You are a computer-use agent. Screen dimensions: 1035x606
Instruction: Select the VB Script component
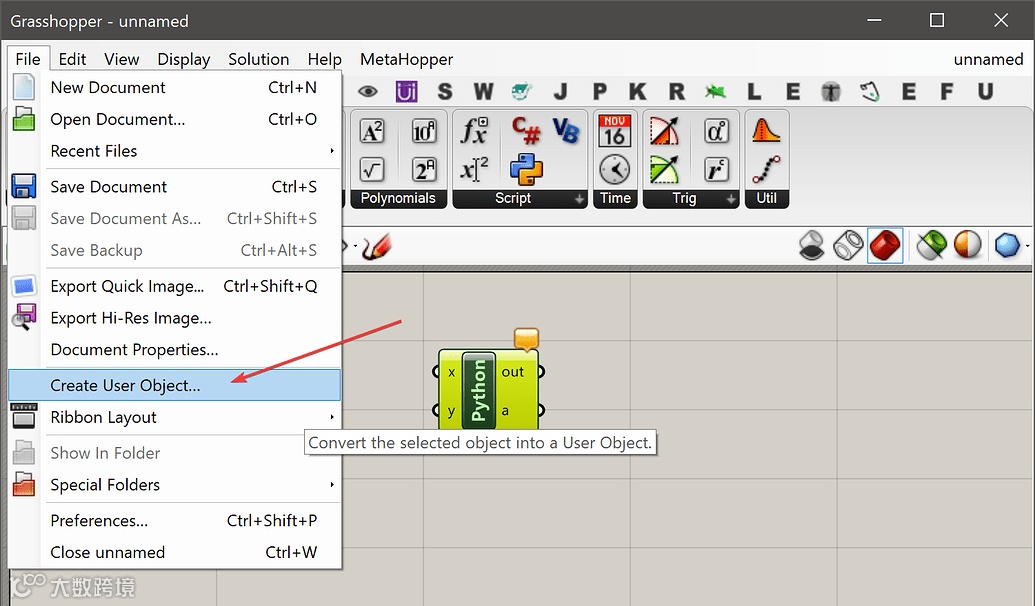566,131
